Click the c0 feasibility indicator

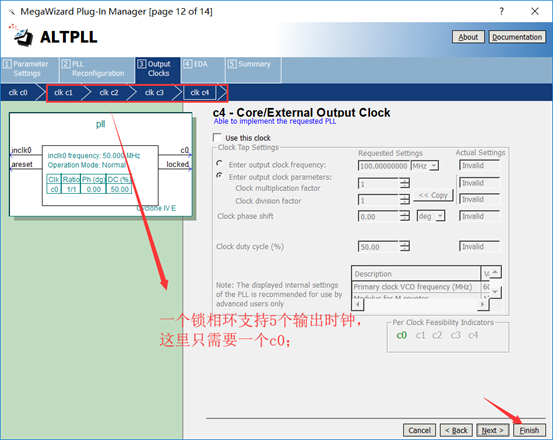(x=402, y=335)
